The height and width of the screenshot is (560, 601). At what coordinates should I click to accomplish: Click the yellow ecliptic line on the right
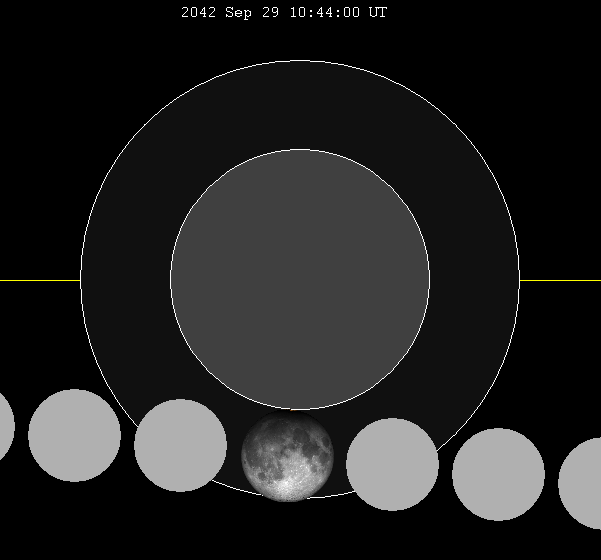[560, 280]
